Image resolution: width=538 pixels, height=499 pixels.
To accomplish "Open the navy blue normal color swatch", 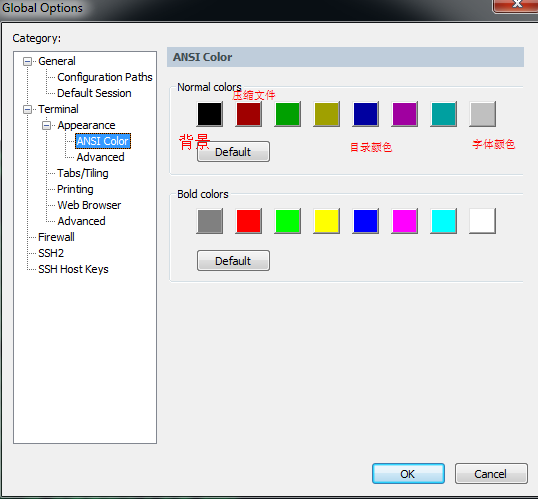I will 365,114.
